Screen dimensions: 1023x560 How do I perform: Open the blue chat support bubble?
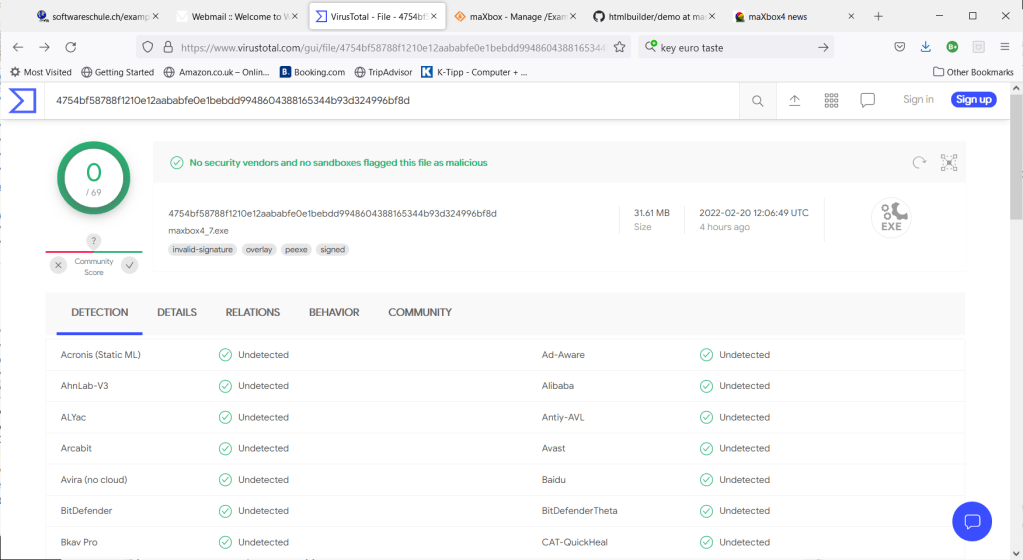pyautogui.click(x=971, y=521)
